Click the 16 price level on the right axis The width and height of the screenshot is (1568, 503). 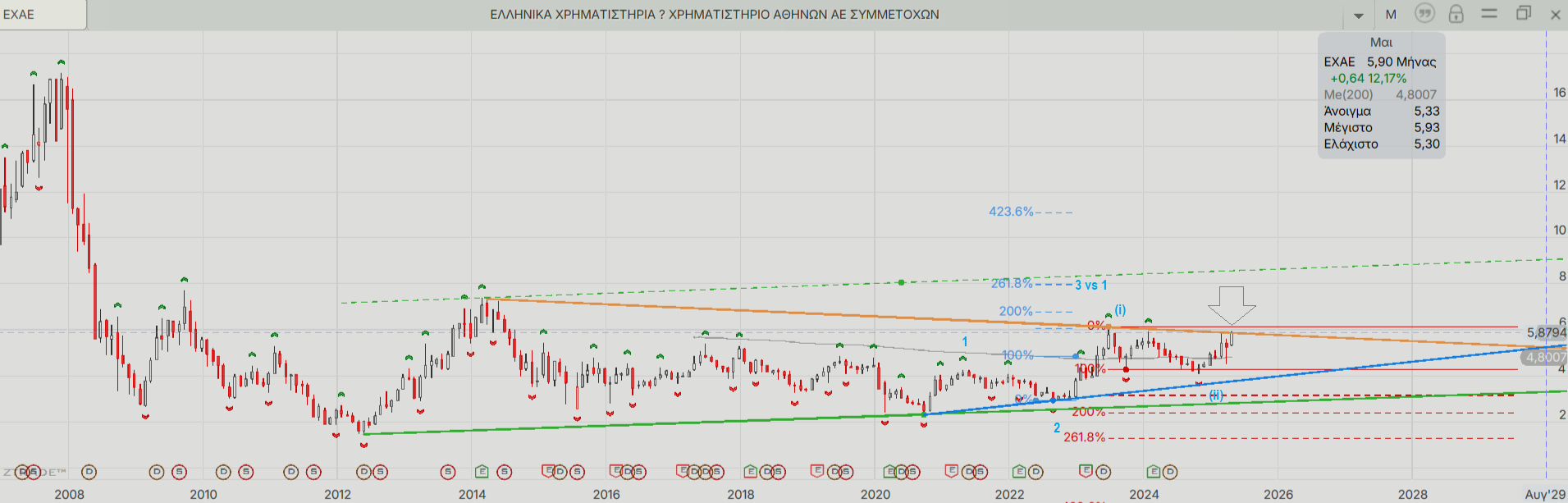[1559, 93]
